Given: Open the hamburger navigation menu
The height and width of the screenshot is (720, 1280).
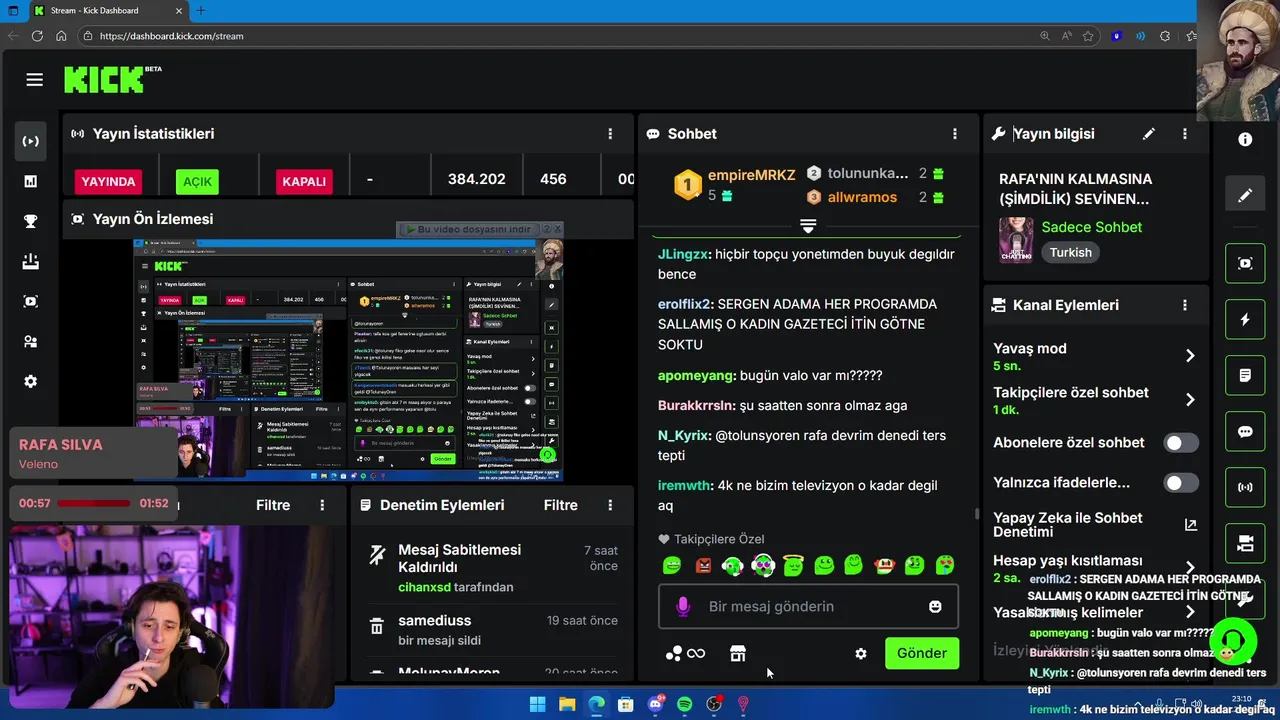Looking at the screenshot, I should coord(35,80).
